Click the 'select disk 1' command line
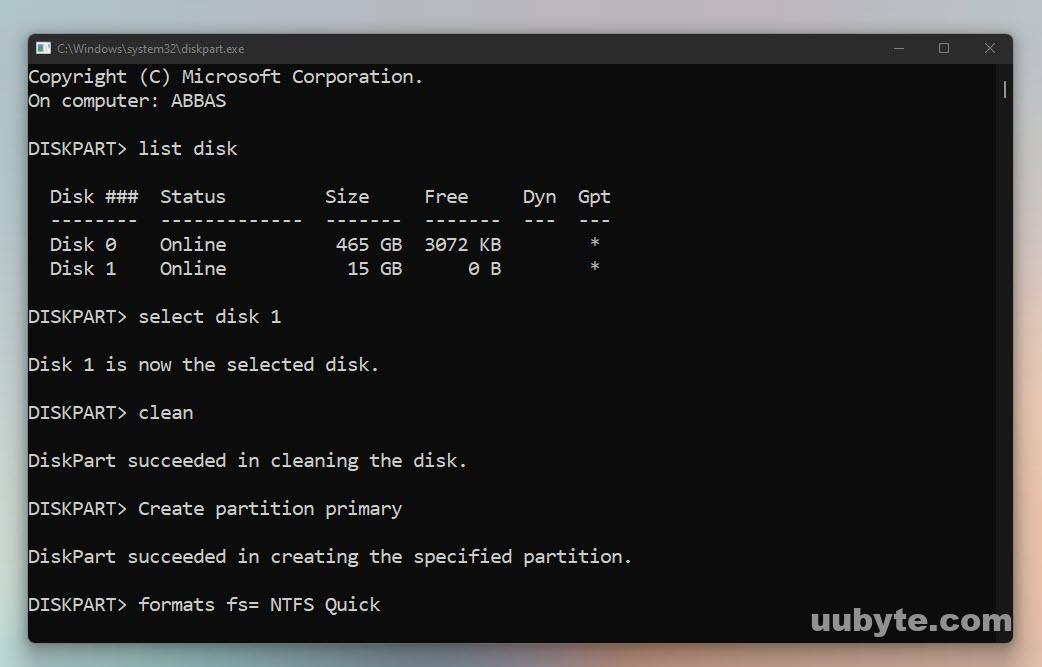This screenshot has height=667, width=1042. 209,316
